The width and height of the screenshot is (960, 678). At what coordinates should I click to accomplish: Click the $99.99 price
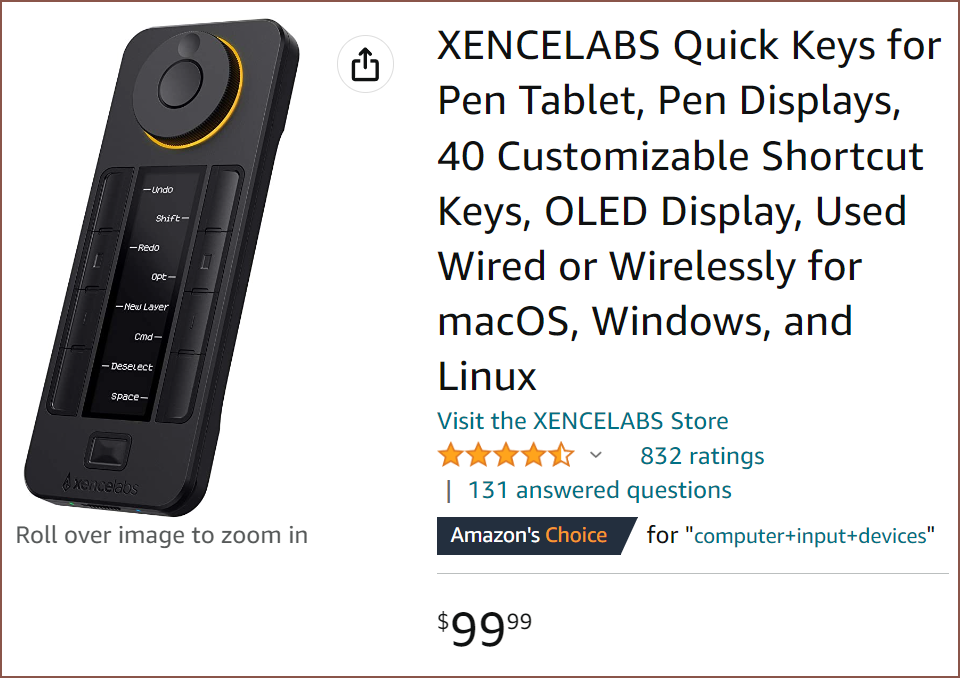click(x=485, y=629)
